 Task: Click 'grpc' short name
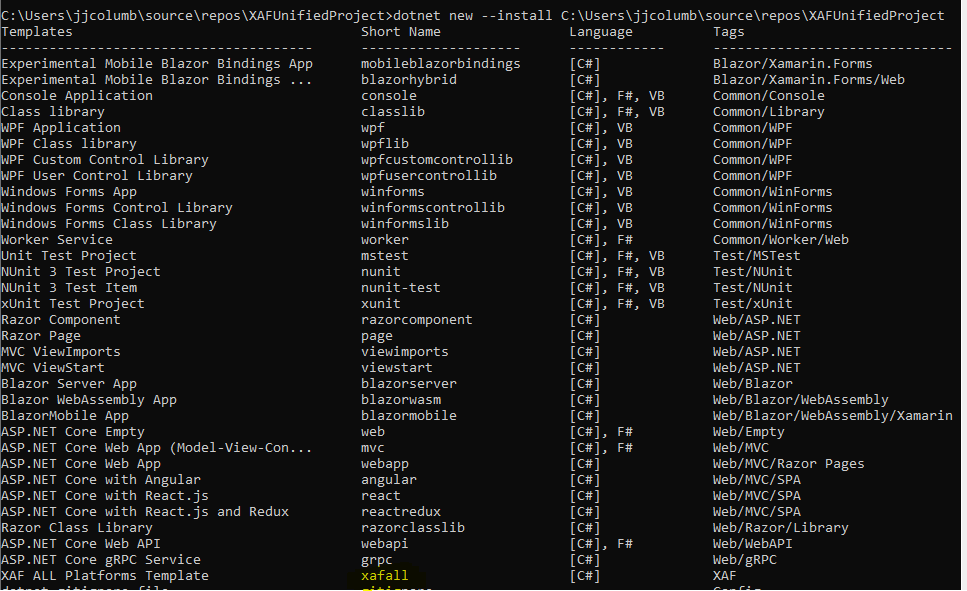tap(377, 561)
